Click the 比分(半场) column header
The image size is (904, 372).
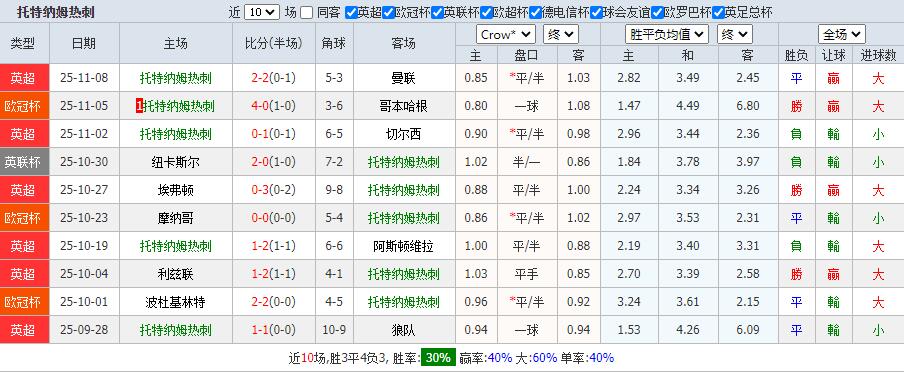coord(274,43)
